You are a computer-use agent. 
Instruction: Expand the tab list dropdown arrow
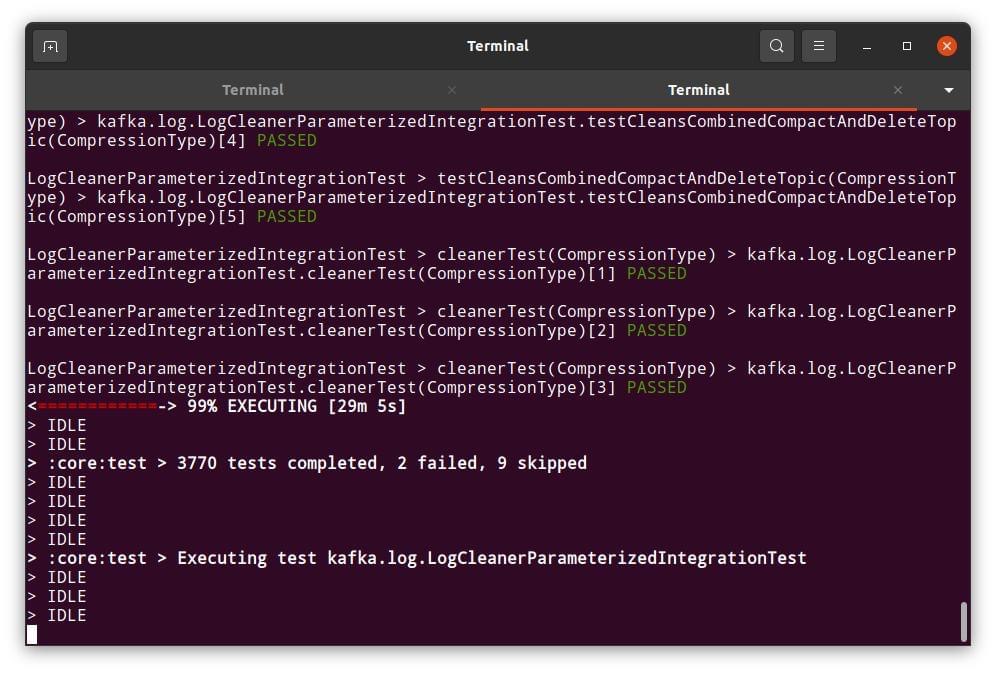948,90
